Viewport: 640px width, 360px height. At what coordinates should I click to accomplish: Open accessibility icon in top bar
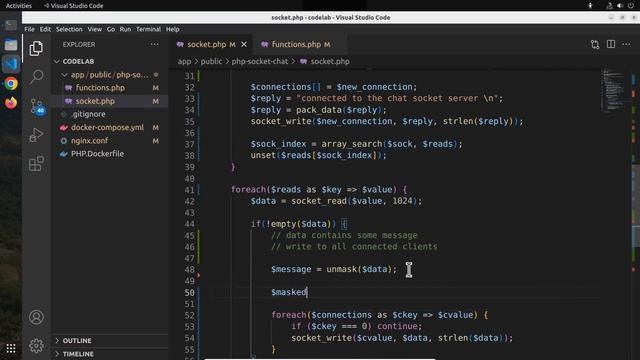[590, 6]
